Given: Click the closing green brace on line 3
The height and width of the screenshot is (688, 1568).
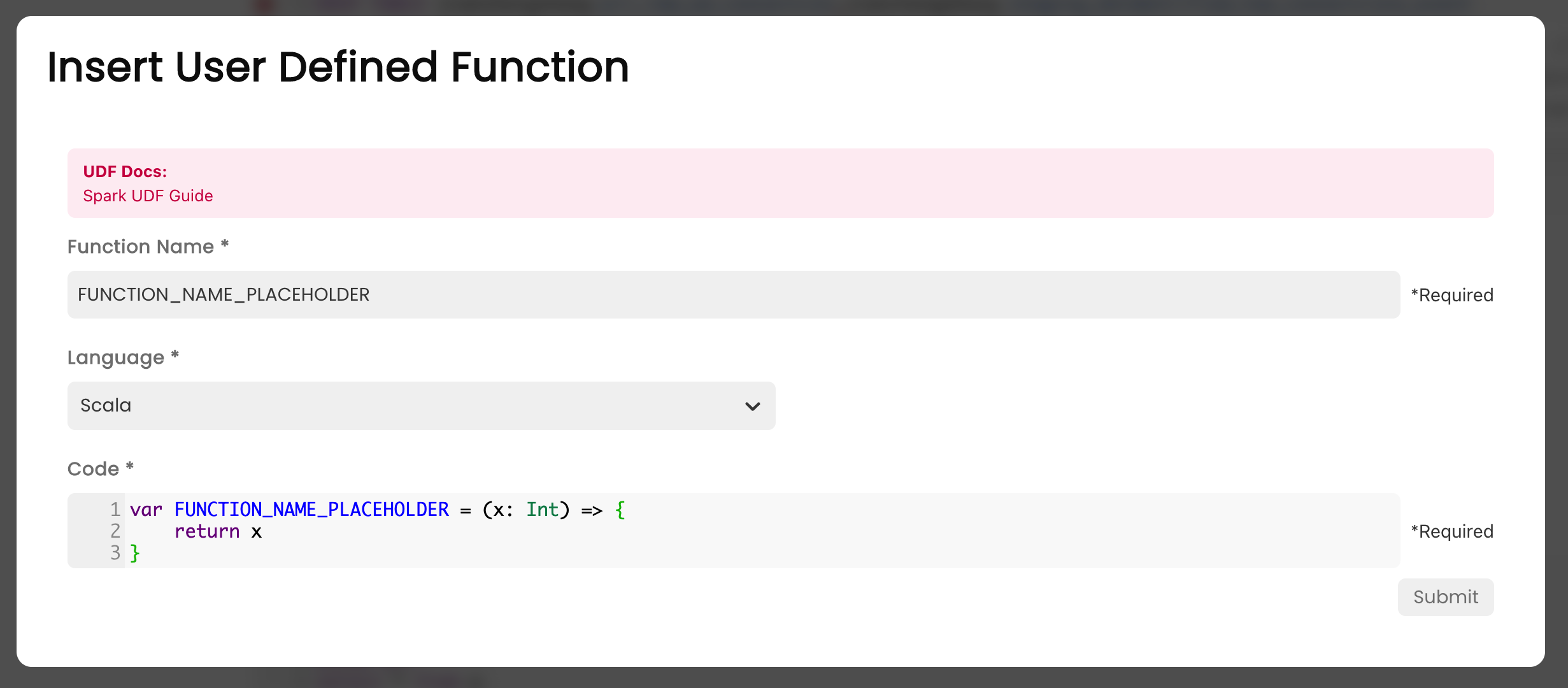Looking at the screenshot, I should tap(135, 553).
